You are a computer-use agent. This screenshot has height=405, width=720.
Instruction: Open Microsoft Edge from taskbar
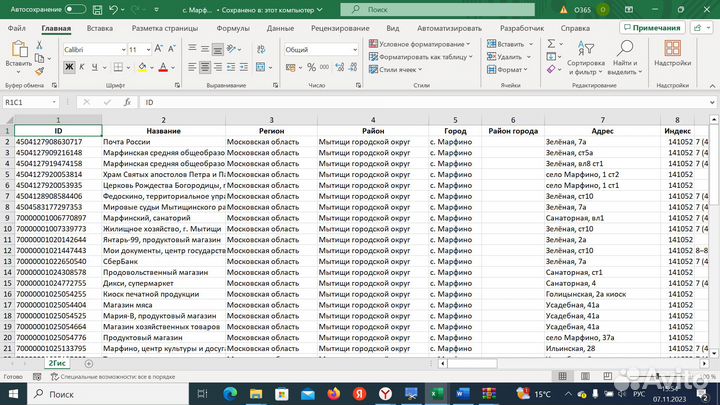click(x=230, y=394)
